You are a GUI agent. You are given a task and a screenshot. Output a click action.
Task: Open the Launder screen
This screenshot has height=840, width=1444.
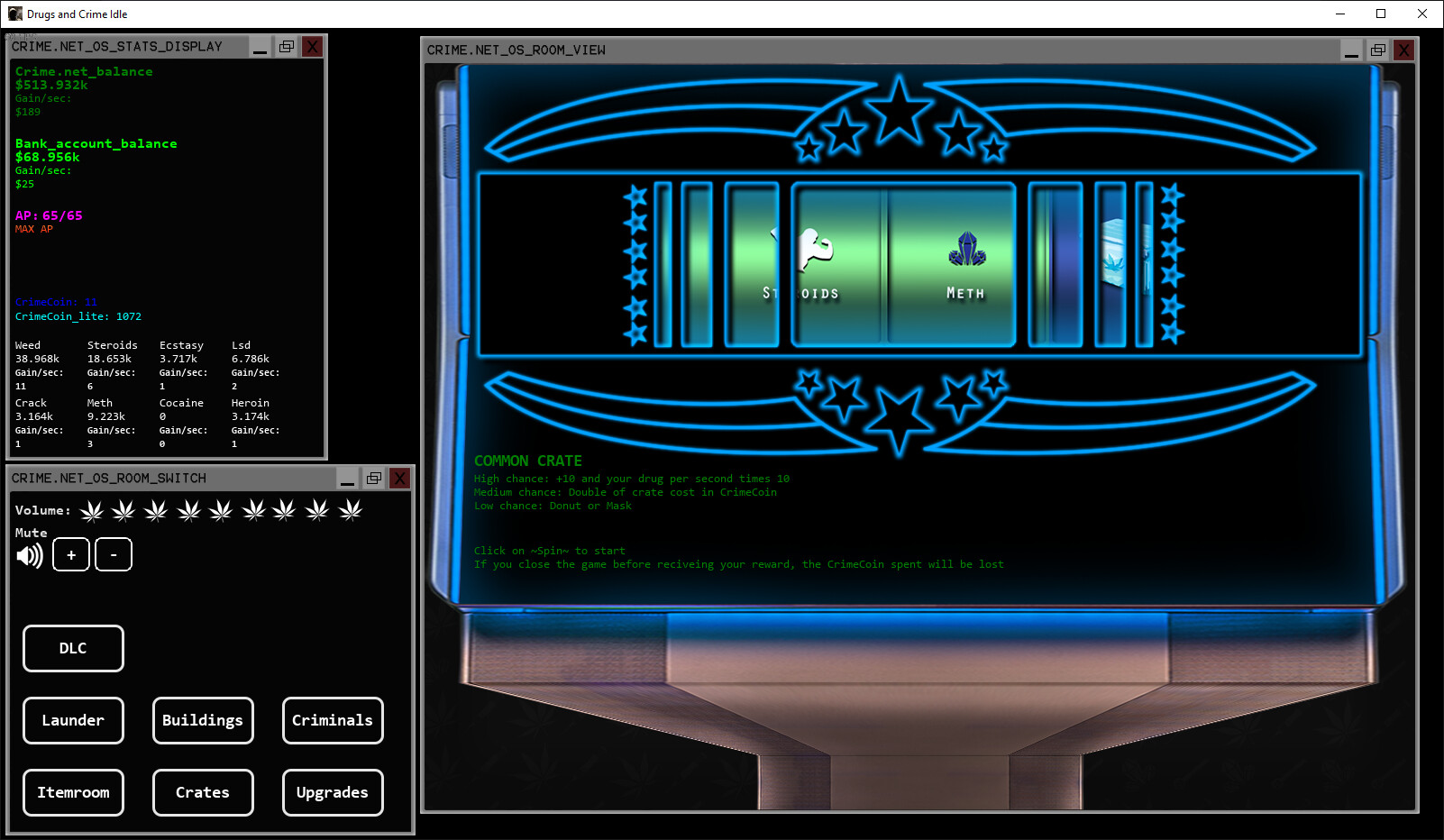tap(73, 720)
